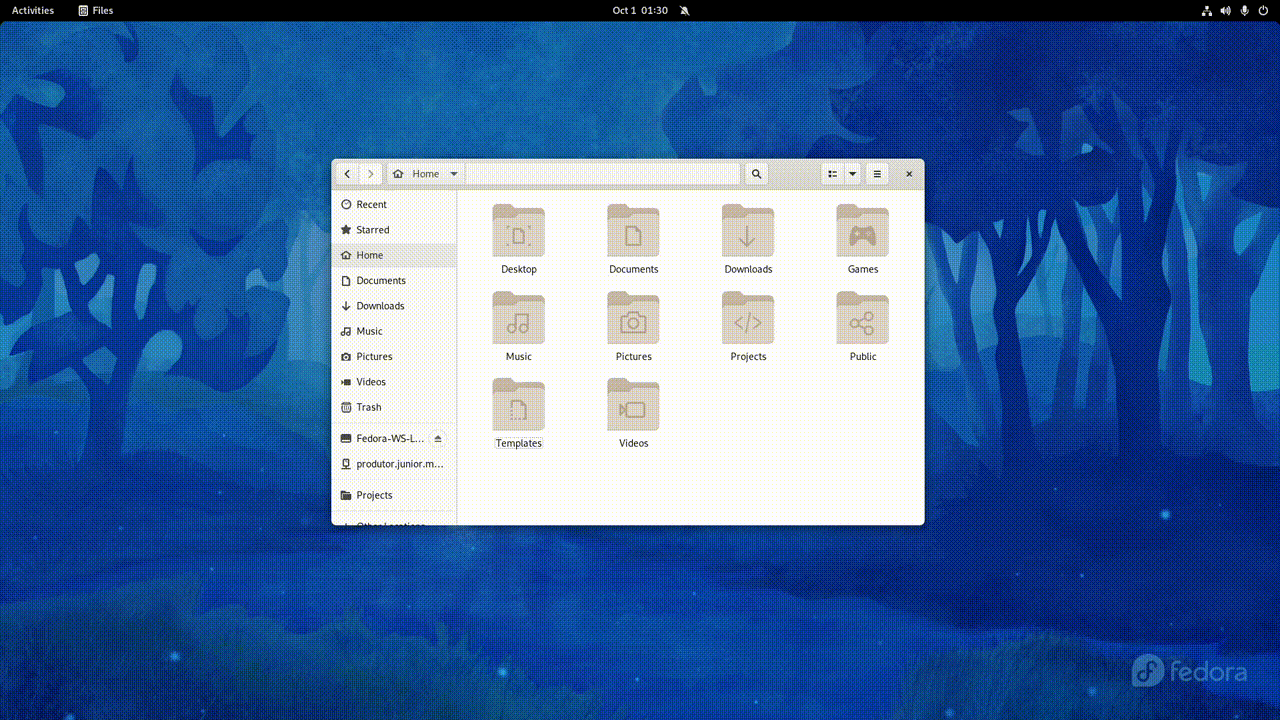Select the Downloads folder icon in grid
1280x720 pixels.
pyautogui.click(x=748, y=231)
